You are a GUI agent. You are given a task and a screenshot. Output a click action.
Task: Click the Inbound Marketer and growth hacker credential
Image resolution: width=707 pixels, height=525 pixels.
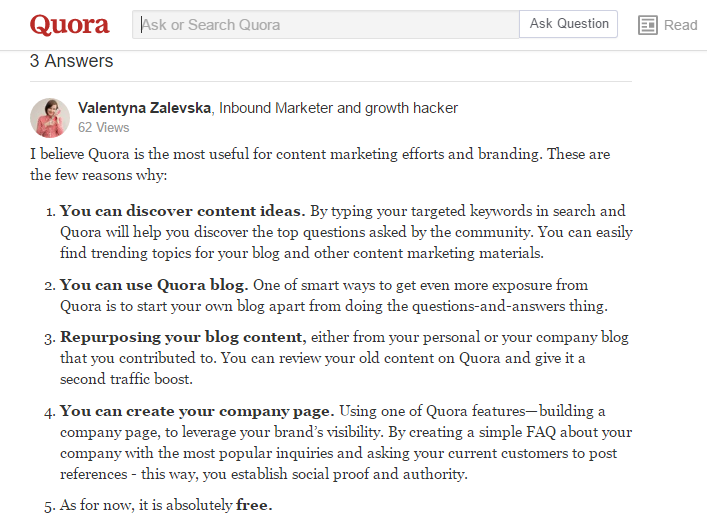coord(338,108)
